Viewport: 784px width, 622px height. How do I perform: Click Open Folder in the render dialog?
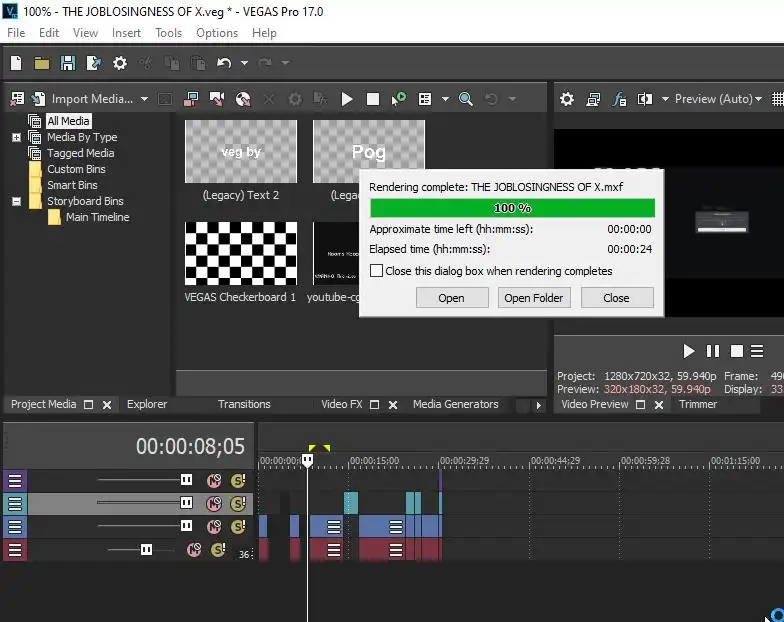[x=534, y=298]
